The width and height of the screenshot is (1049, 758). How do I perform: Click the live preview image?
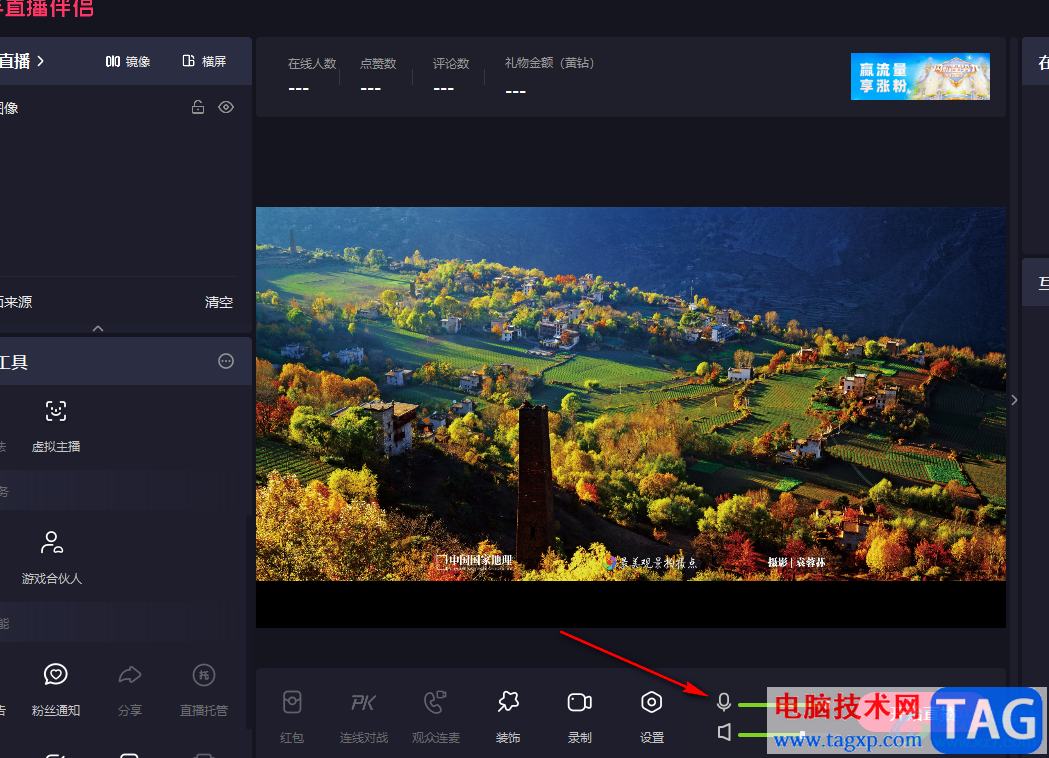coord(631,393)
